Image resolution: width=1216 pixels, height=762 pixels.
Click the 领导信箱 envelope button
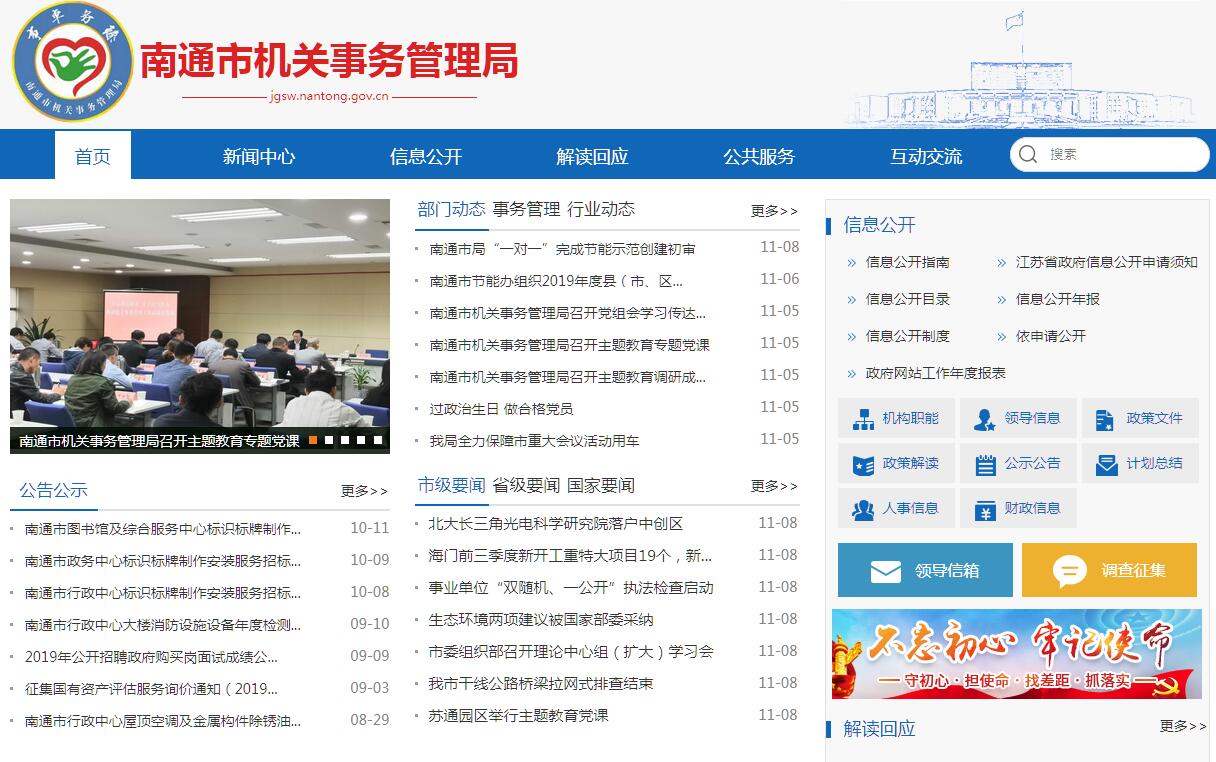click(924, 570)
